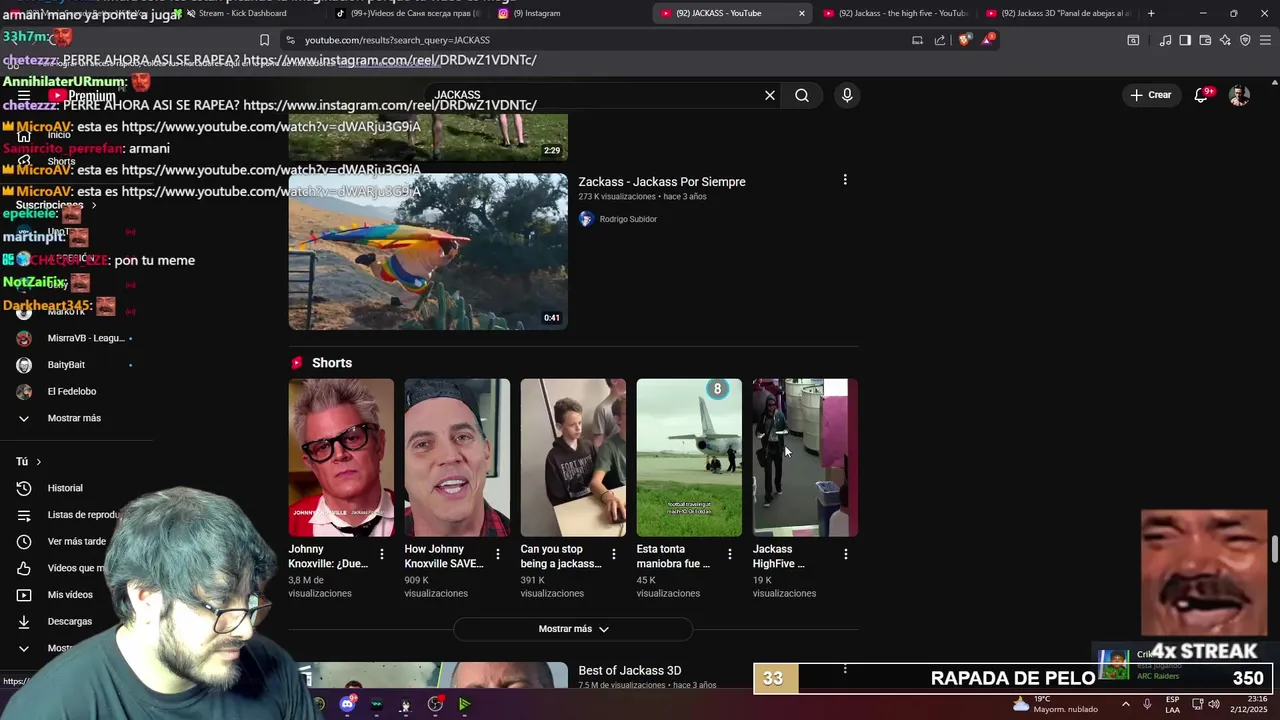Open Brave Rewards triangle icon

[988, 40]
